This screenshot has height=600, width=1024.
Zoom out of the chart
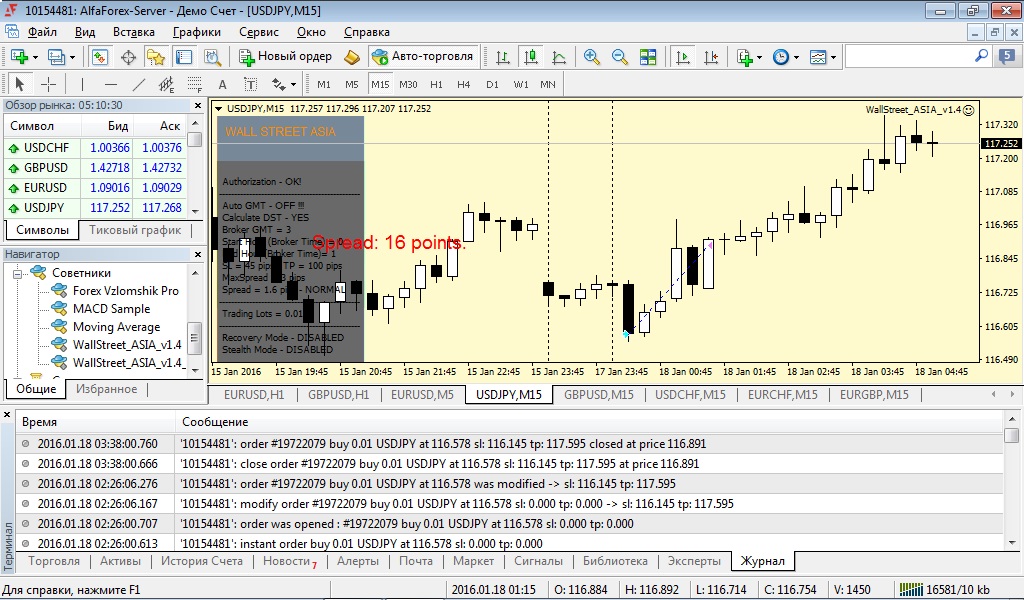[620, 57]
